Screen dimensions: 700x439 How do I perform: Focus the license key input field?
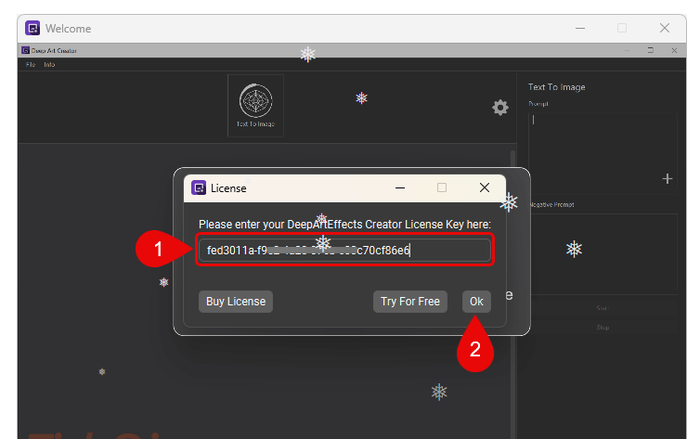point(343,250)
